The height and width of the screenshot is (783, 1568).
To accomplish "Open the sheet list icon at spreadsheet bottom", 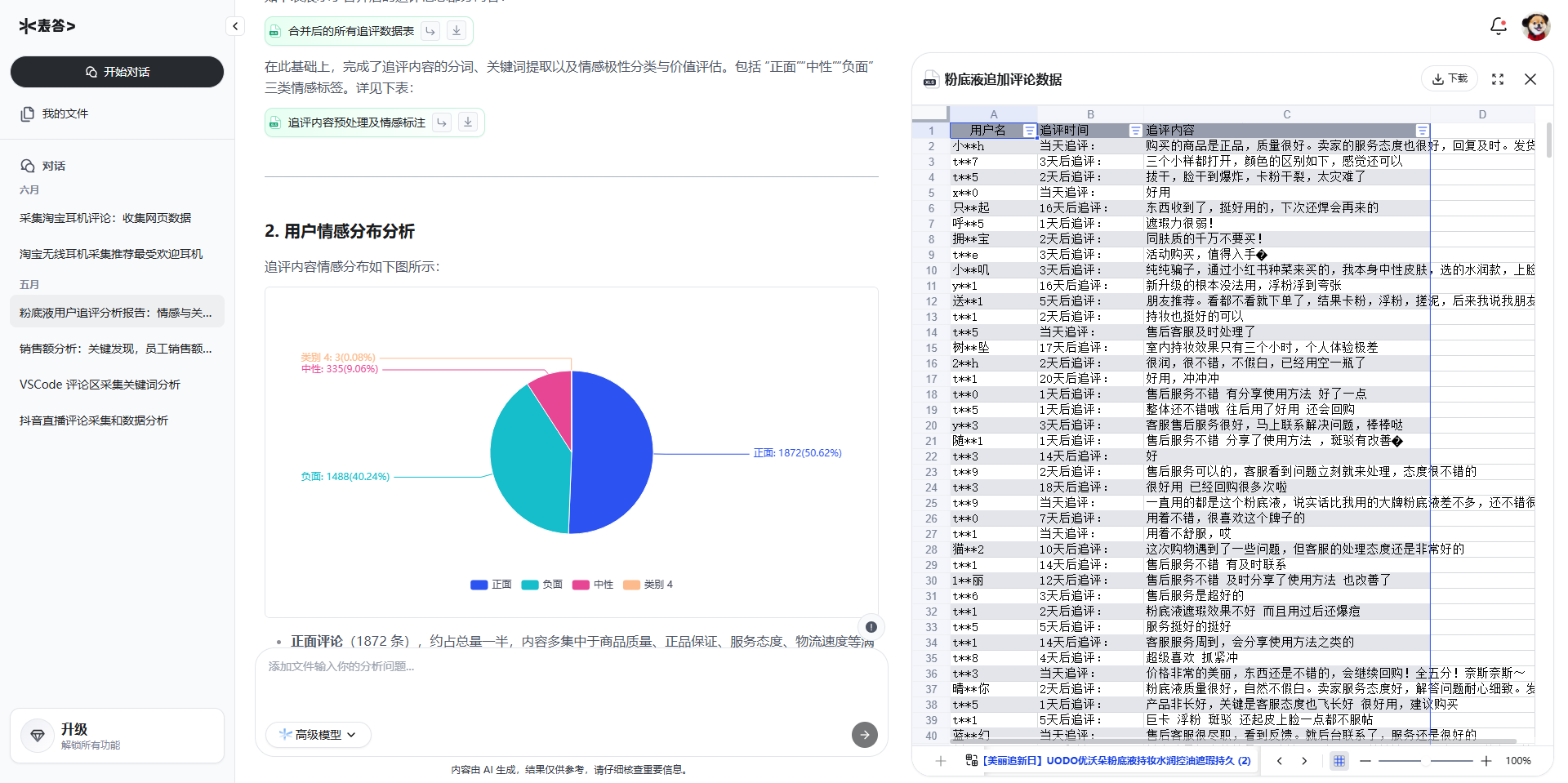I will point(971,760).
